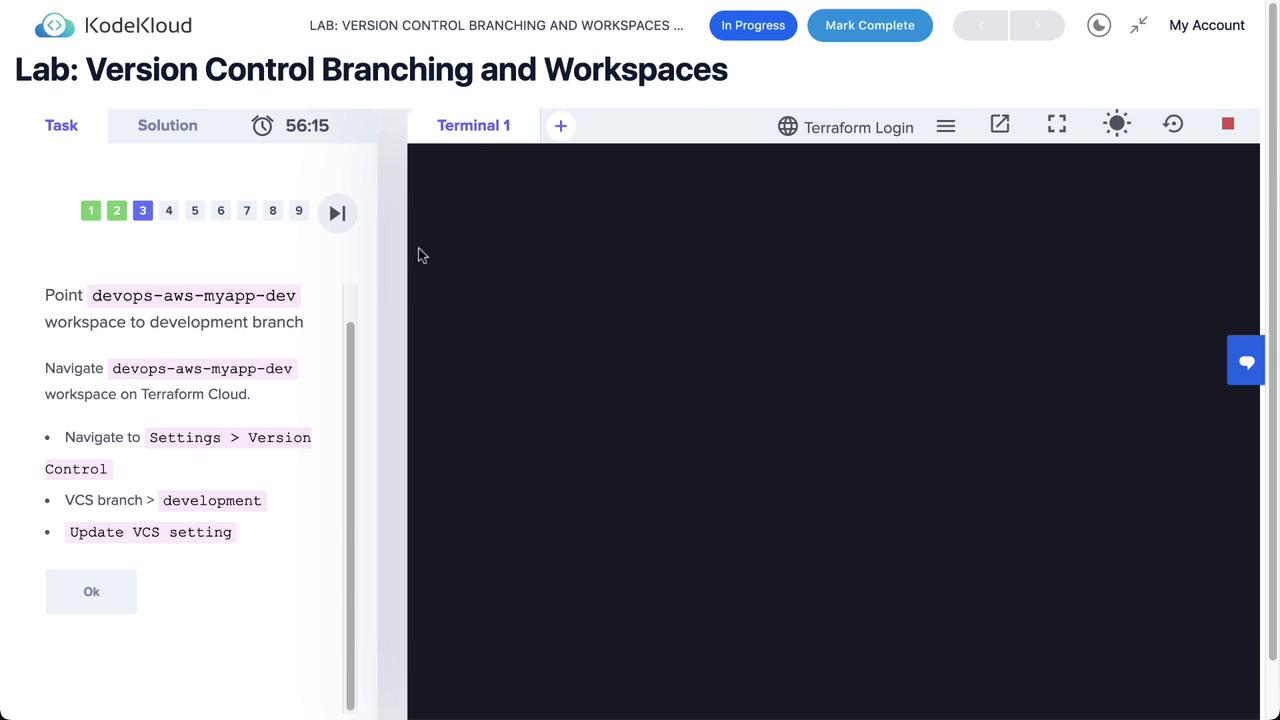Mark the lab as complete
1280x720 pixels.
tap(870, 25)
